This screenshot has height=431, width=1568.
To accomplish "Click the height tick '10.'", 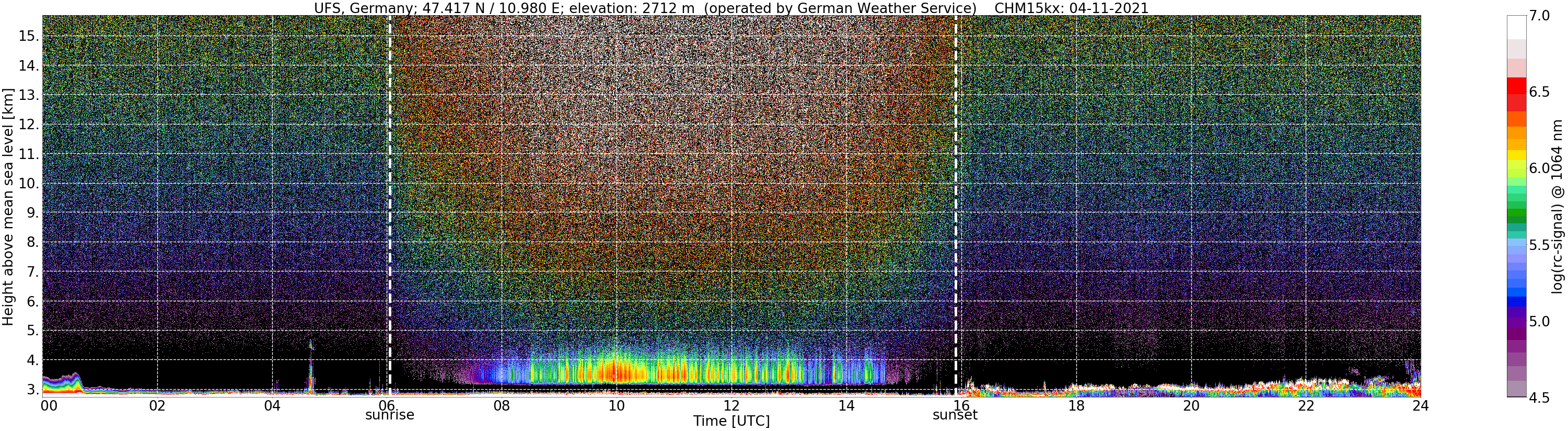I will pos(28,184).
